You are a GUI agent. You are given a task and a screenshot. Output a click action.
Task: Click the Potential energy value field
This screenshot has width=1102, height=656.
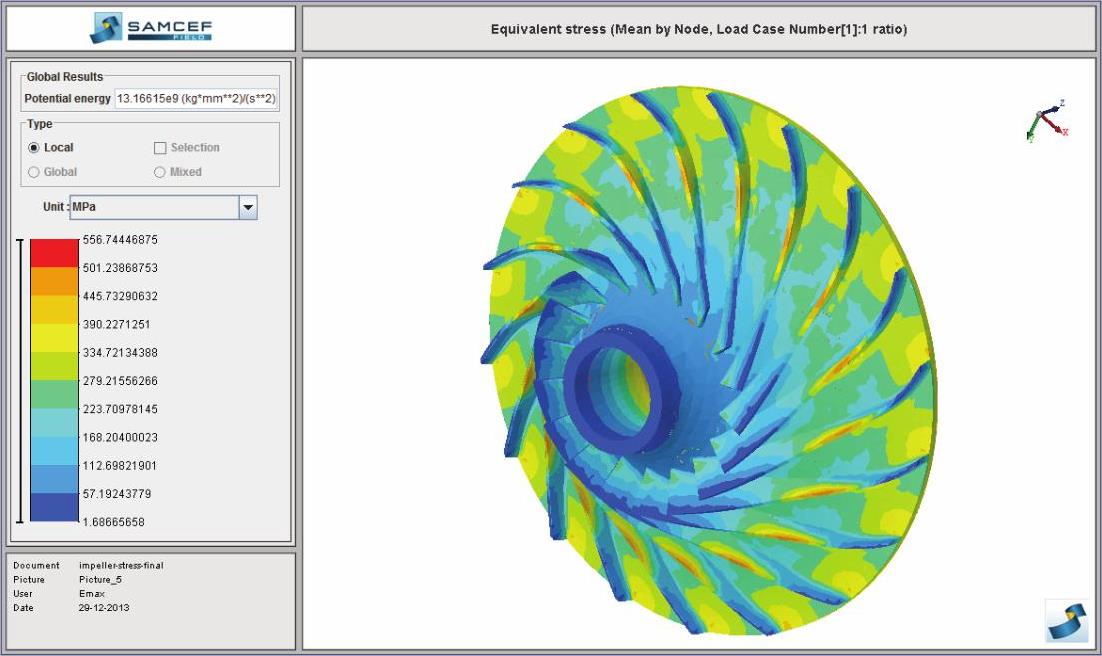(197, 99)
